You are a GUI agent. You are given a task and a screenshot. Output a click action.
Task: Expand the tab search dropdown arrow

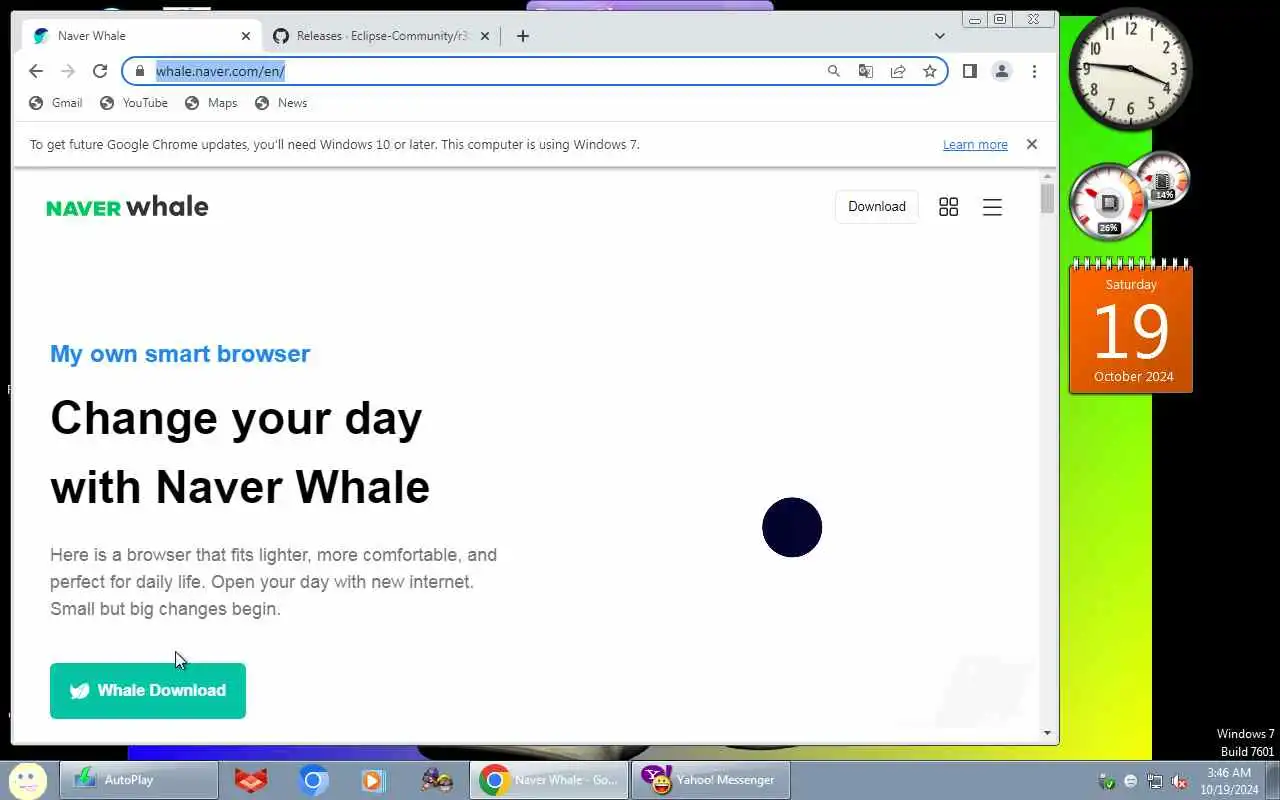point(939,36)
